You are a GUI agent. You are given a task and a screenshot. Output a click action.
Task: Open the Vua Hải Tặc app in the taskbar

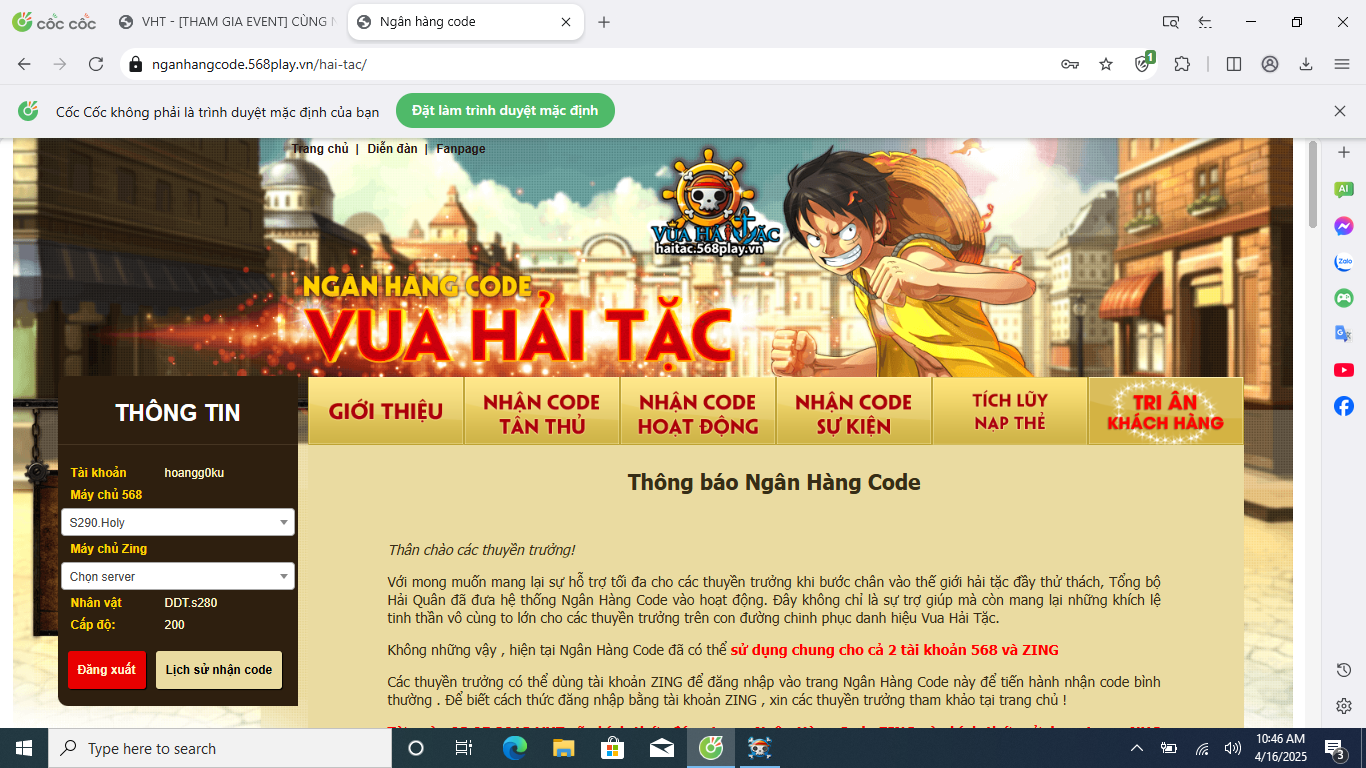(760, 748)
